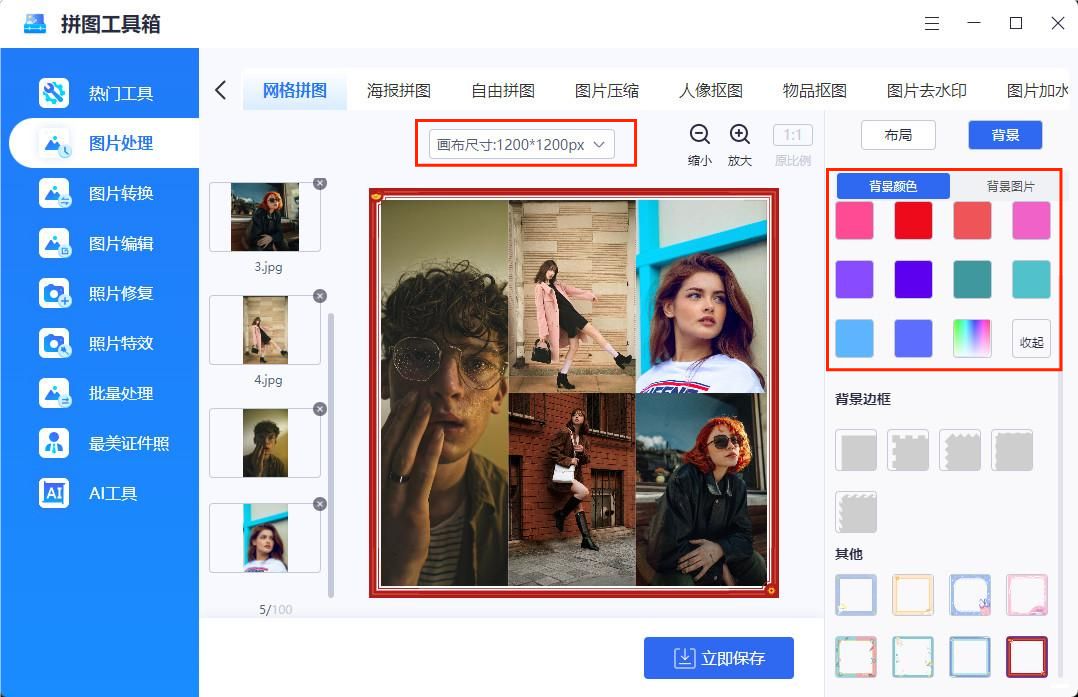Viewport: 1078px width, 697px height.
Task: Open the rainbow custom color picker
Action: [x=972, y=338]
